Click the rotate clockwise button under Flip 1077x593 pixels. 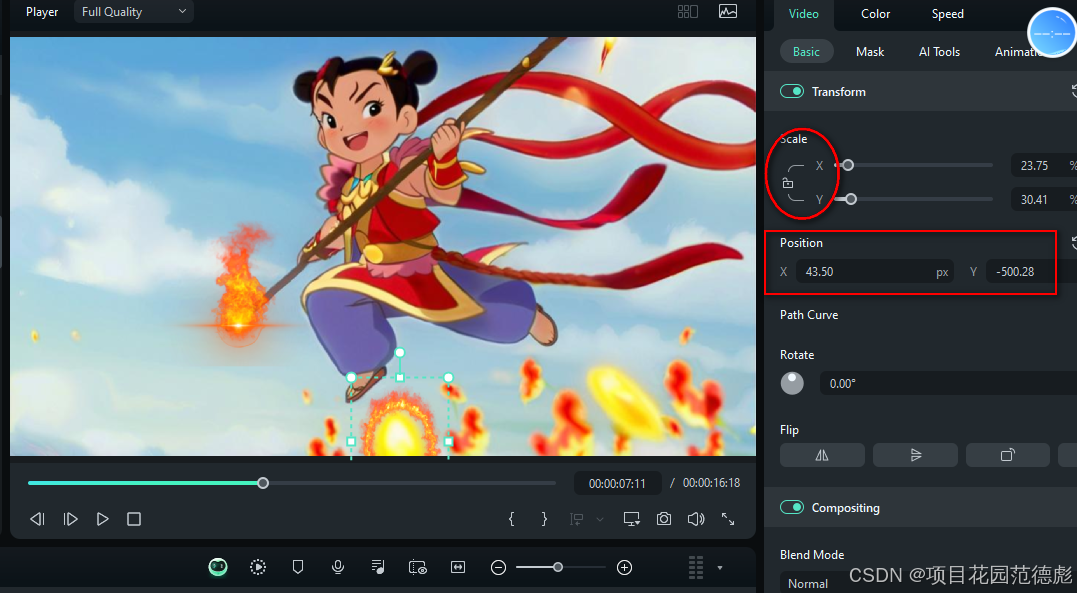click(1008, 455)
